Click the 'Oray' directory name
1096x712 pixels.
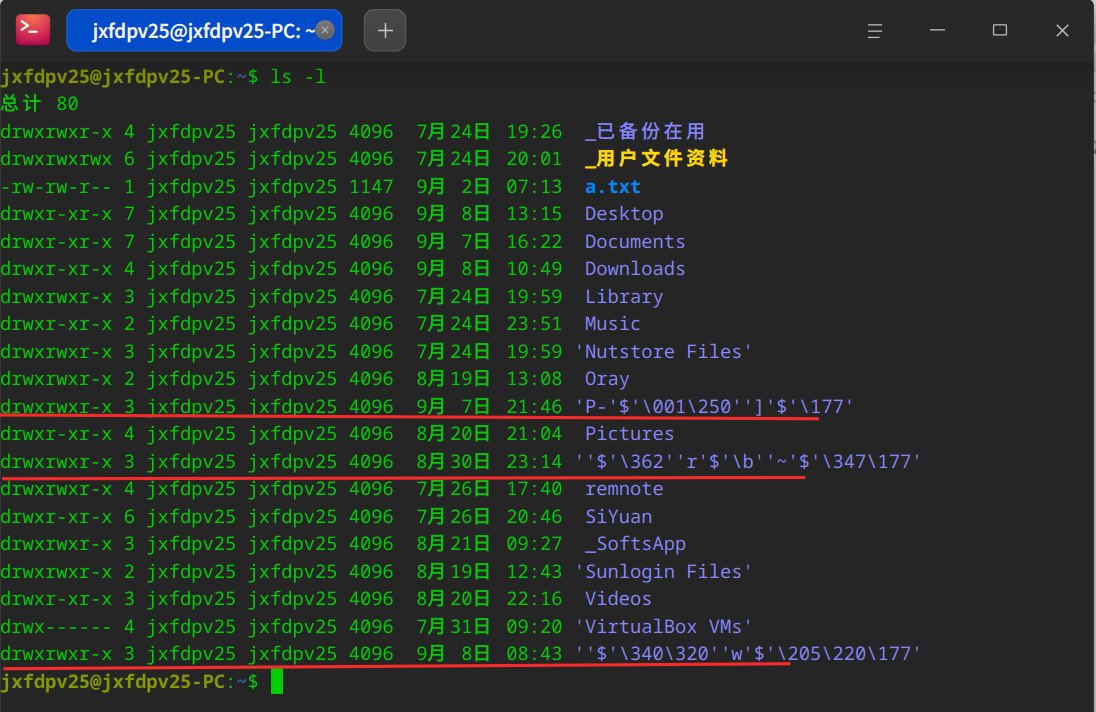[607, 379]
